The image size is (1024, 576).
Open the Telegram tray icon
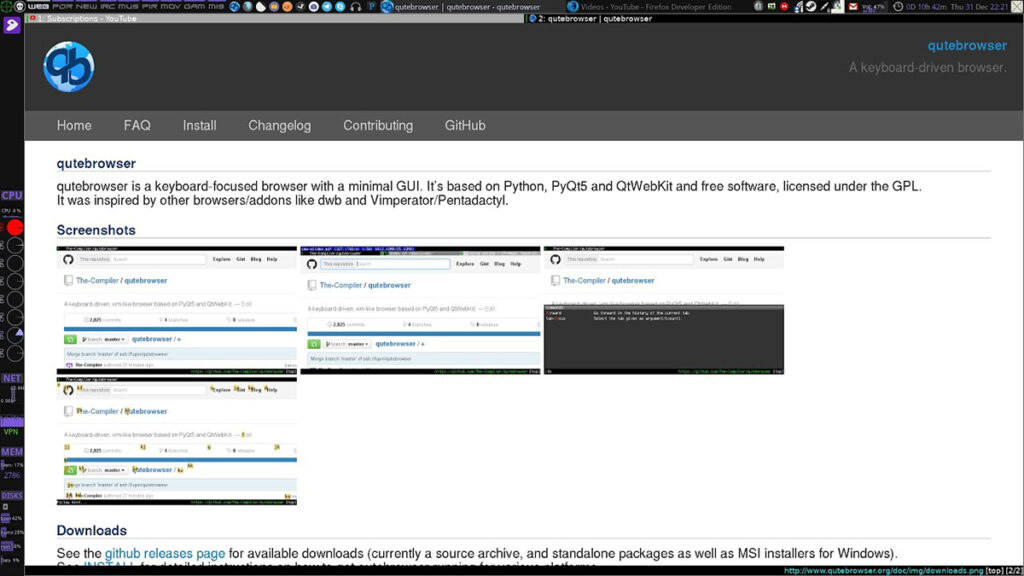pyautogui.click(x=326, y=6)
